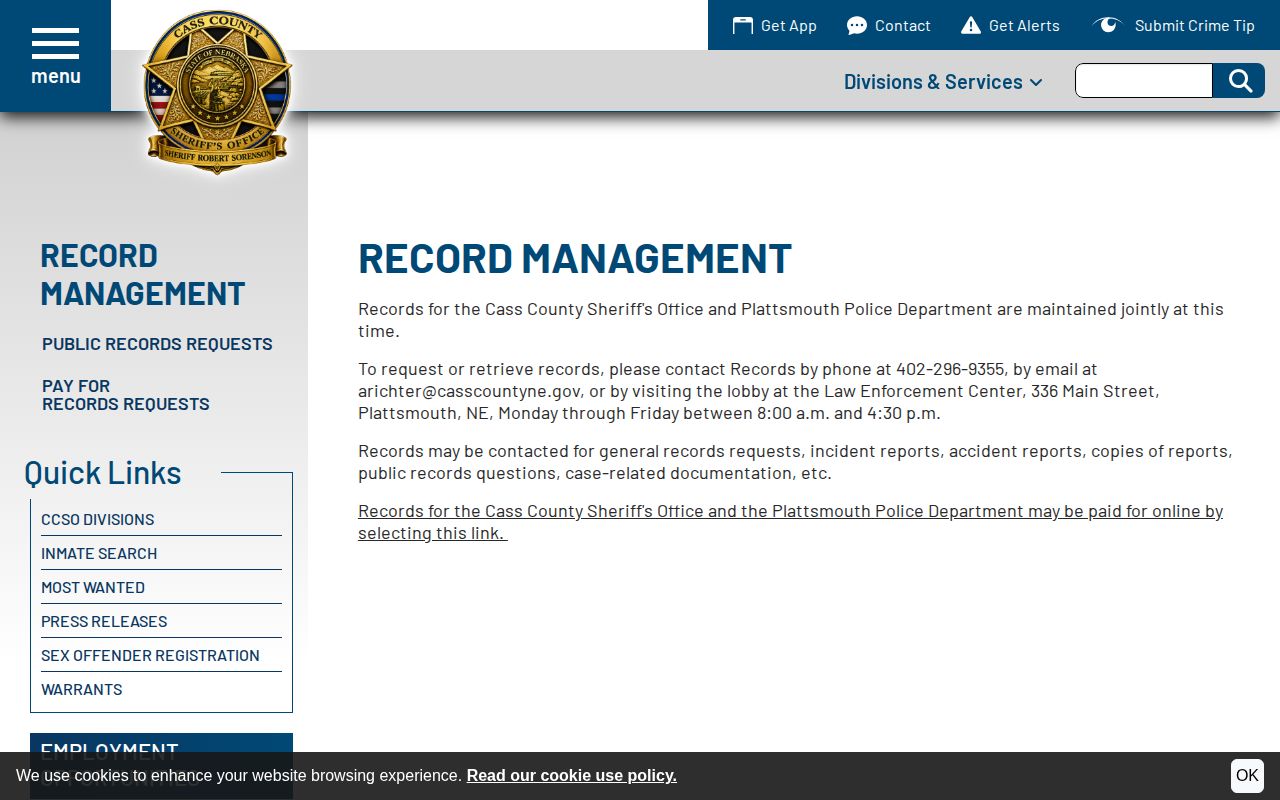The height and width of the screenshot is (800, 1280).
Task: Open Pay For Records Requests sidebar item
Action: click(x=126, y=395)
